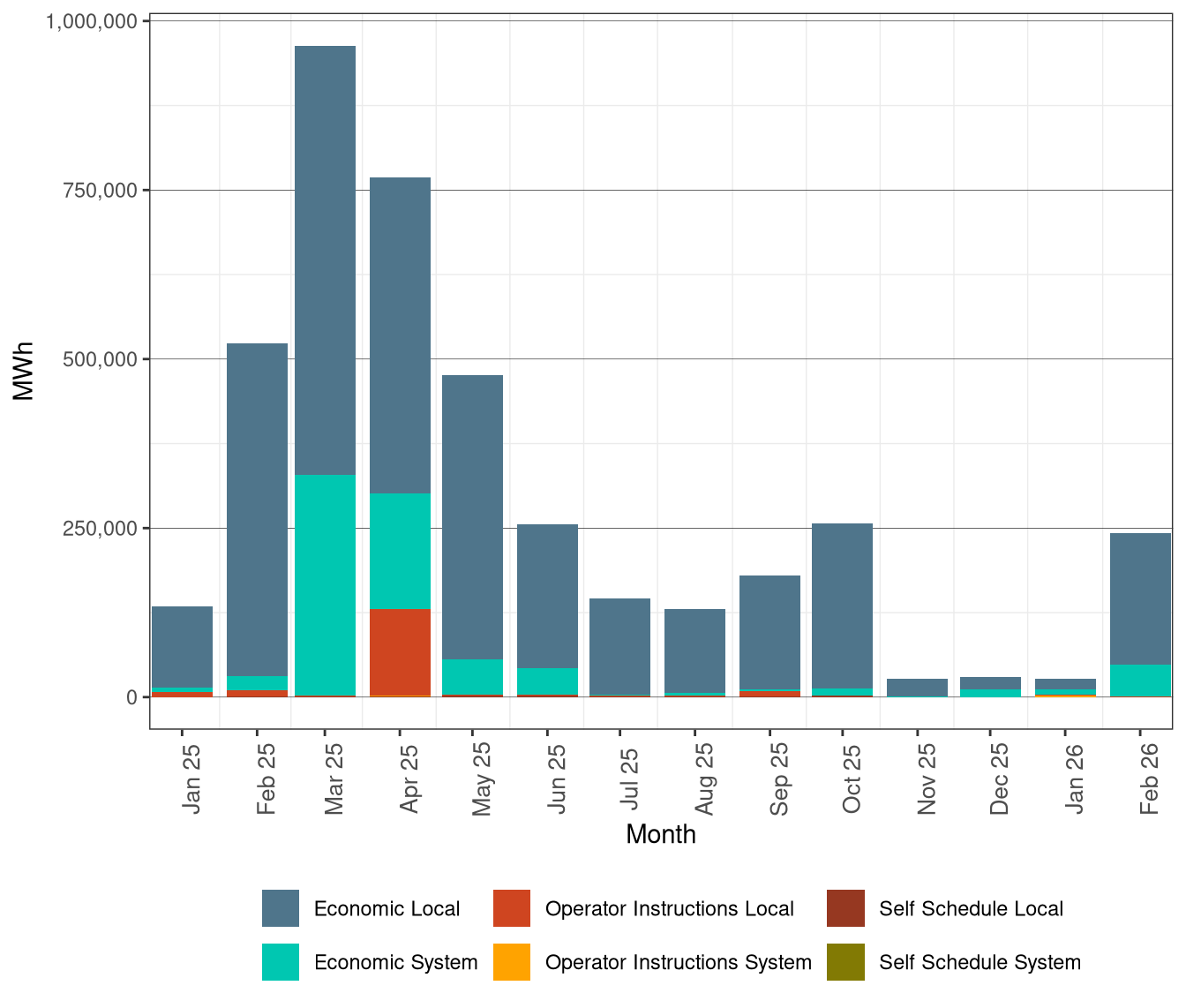This screenshot has height=1008, width=1186.
Task: Click the MWh y-axis title
Action: point(24,371)
